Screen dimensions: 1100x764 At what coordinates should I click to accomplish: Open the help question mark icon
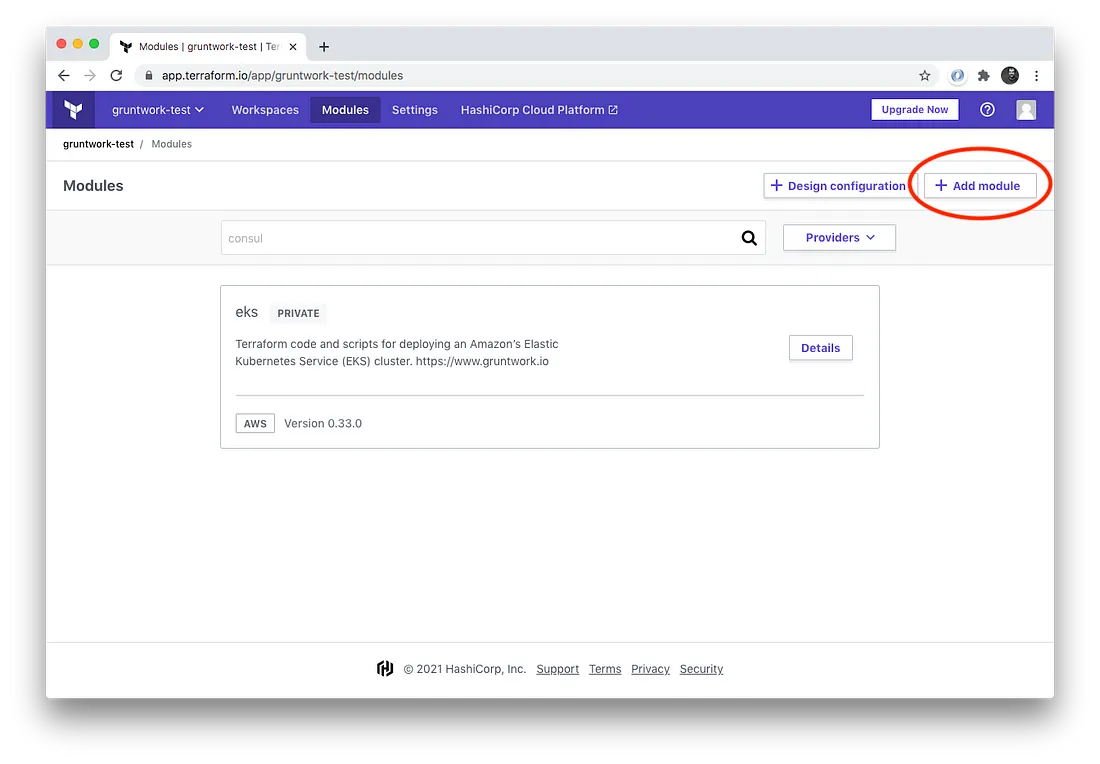point(987,109)
